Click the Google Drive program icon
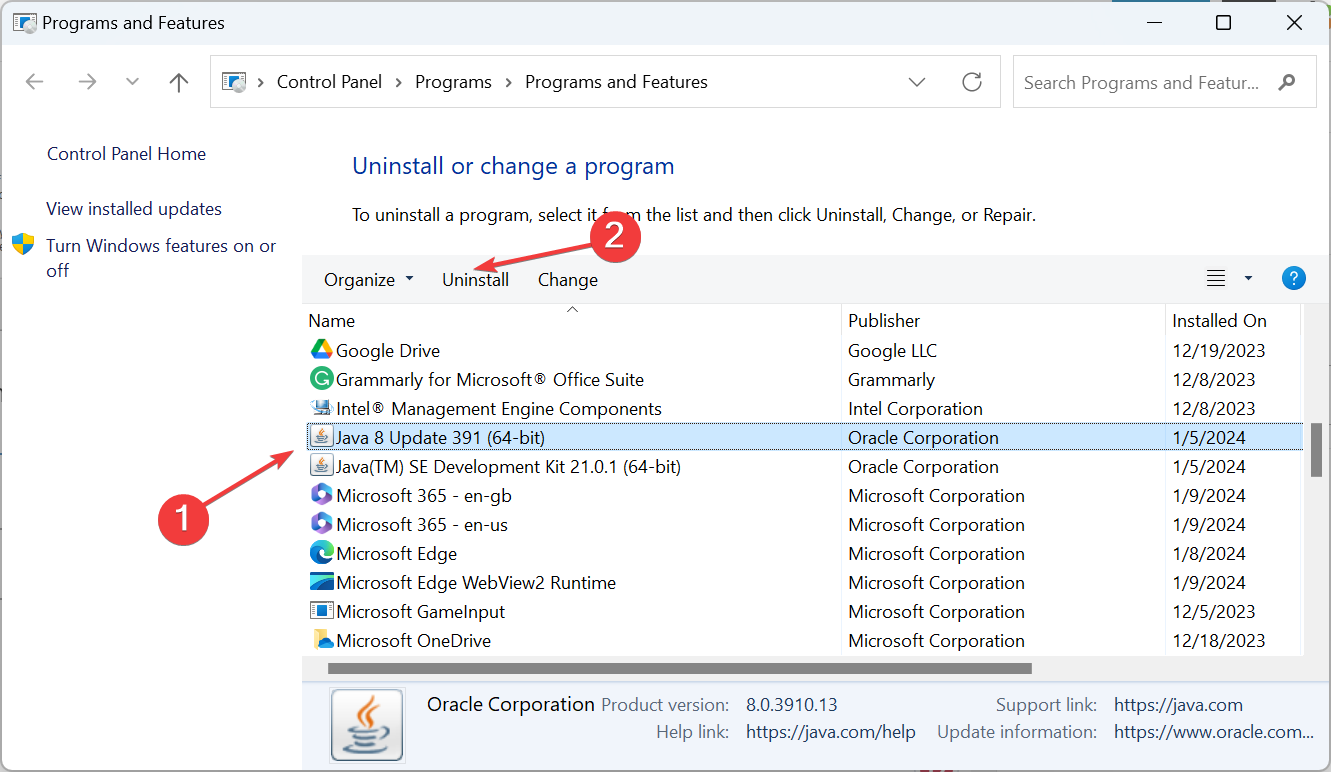This screenshot has width=1331, height=772. click(321, 350)
